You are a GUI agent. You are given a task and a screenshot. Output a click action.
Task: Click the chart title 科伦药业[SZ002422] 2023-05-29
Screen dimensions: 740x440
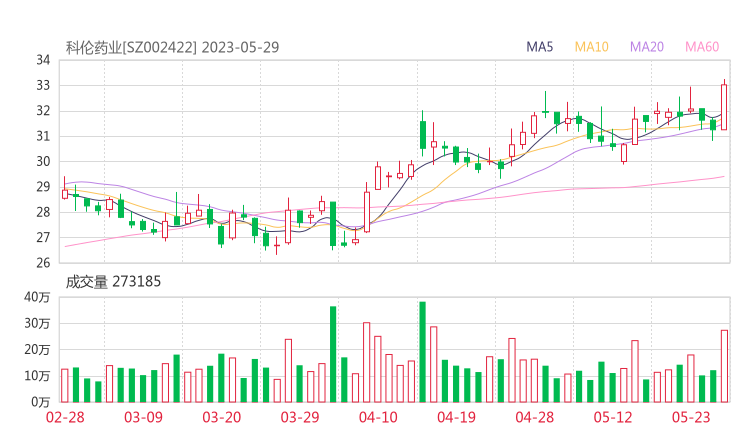[x=172, y=47]
